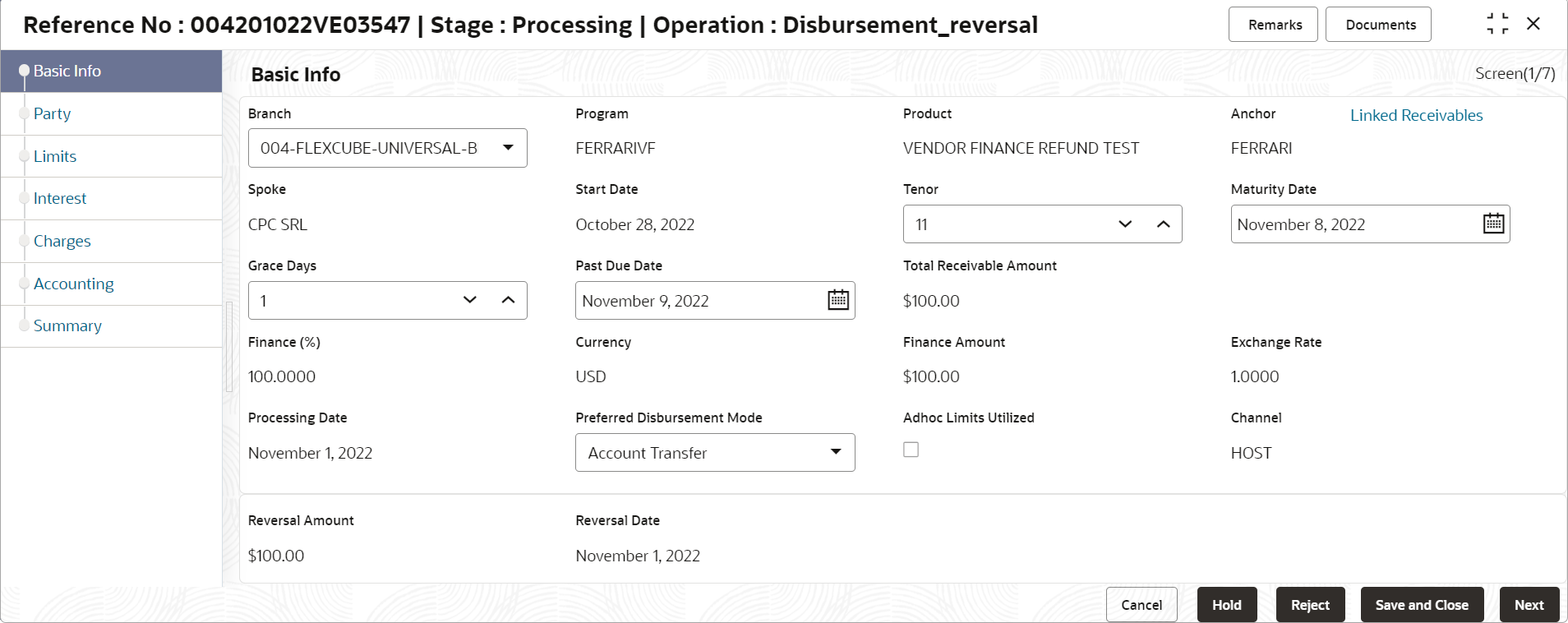Increase the Tenor value with up arrow

1163,224
